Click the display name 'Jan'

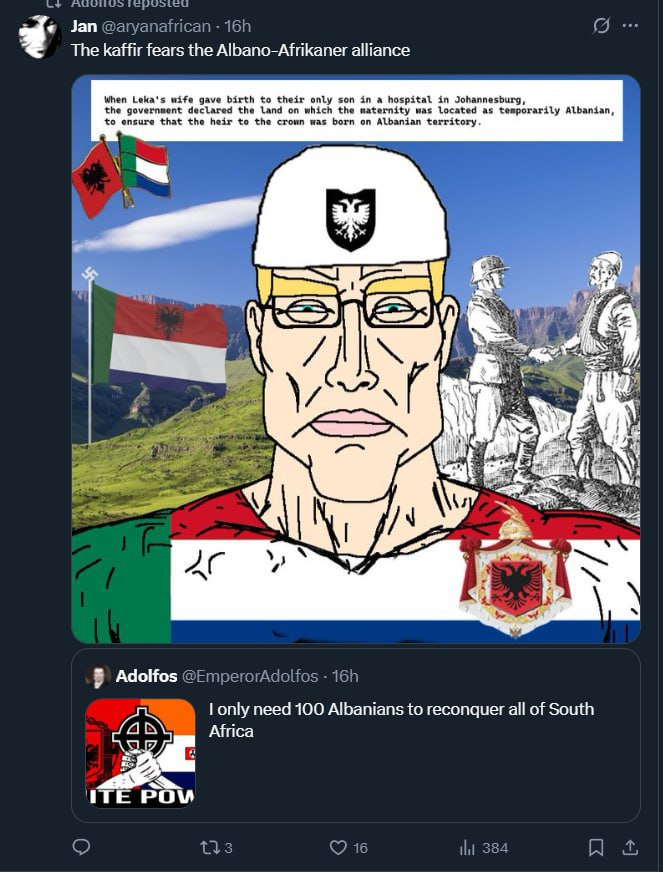pyautogui.click(x=84, y=26)
